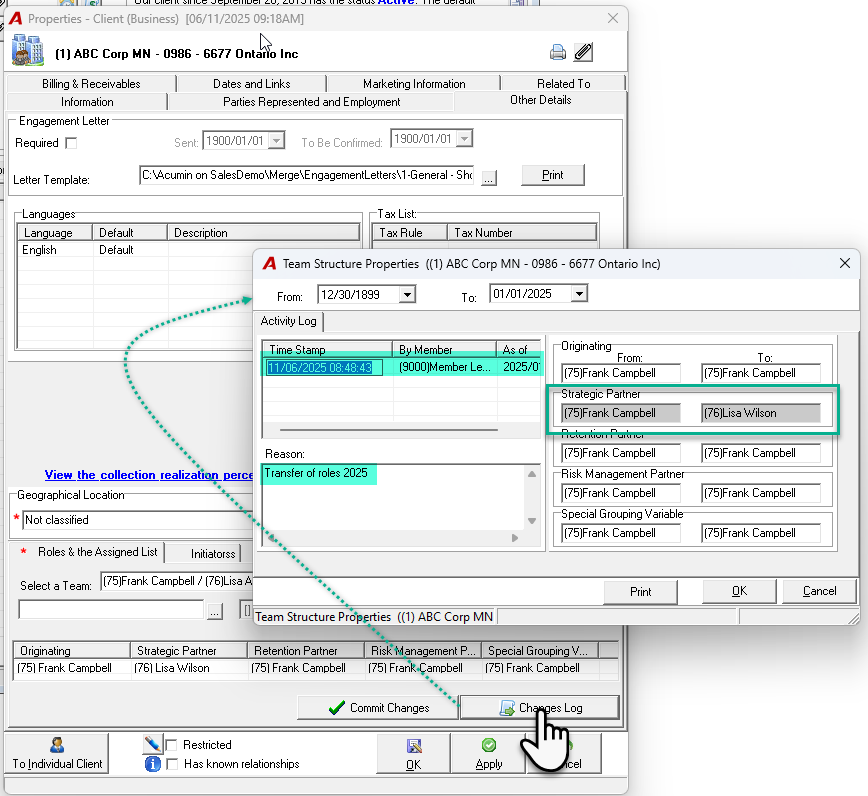Image resolution: width=868 pixels, height=796 pixels.
Task: Click OK at the bottom of Client Properties
Action: [x=414, y=753]
